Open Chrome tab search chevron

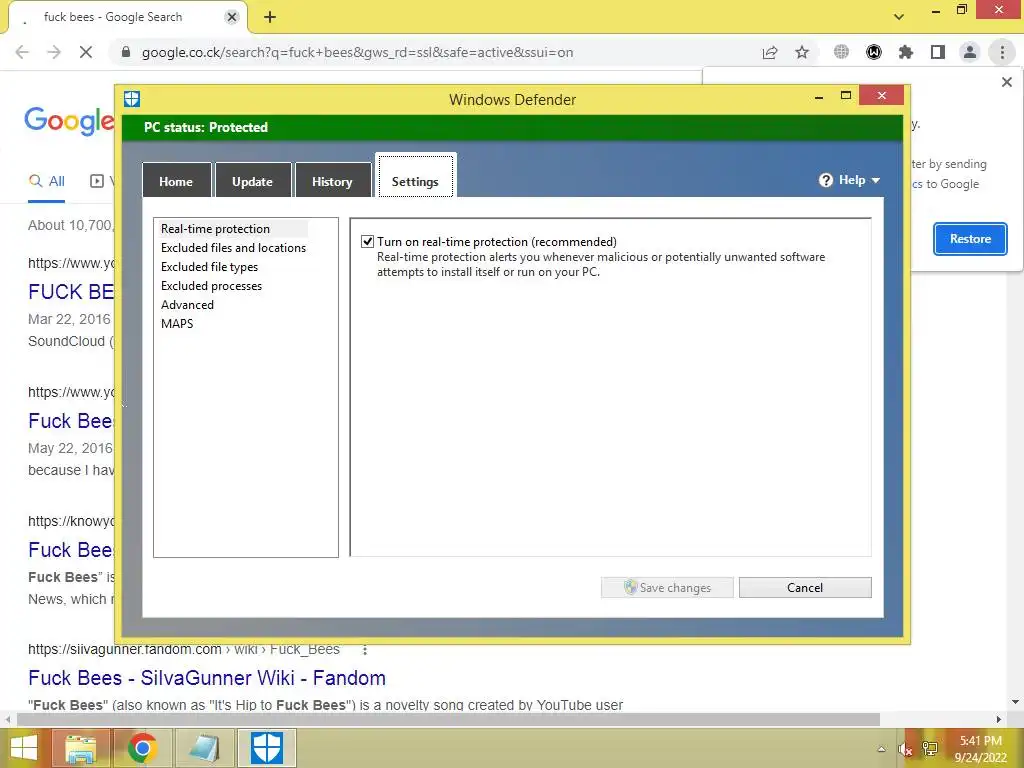[899, 17]
